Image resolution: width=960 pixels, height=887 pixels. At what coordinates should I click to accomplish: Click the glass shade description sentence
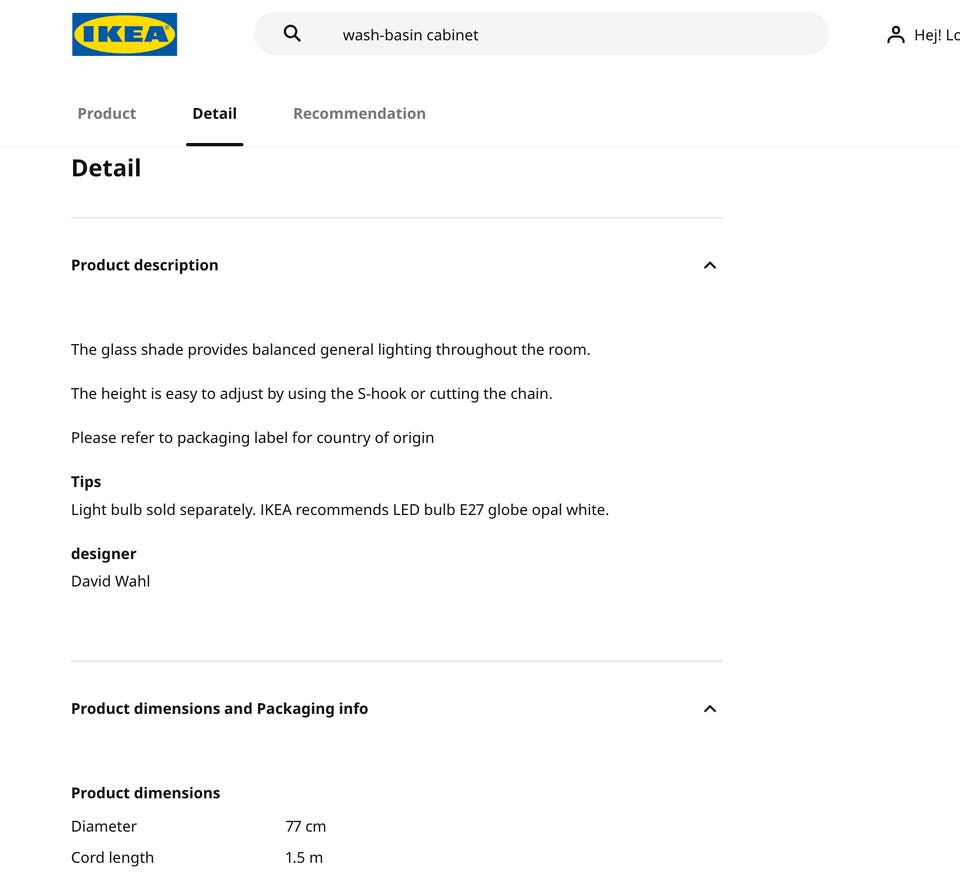tap(331, 350)
